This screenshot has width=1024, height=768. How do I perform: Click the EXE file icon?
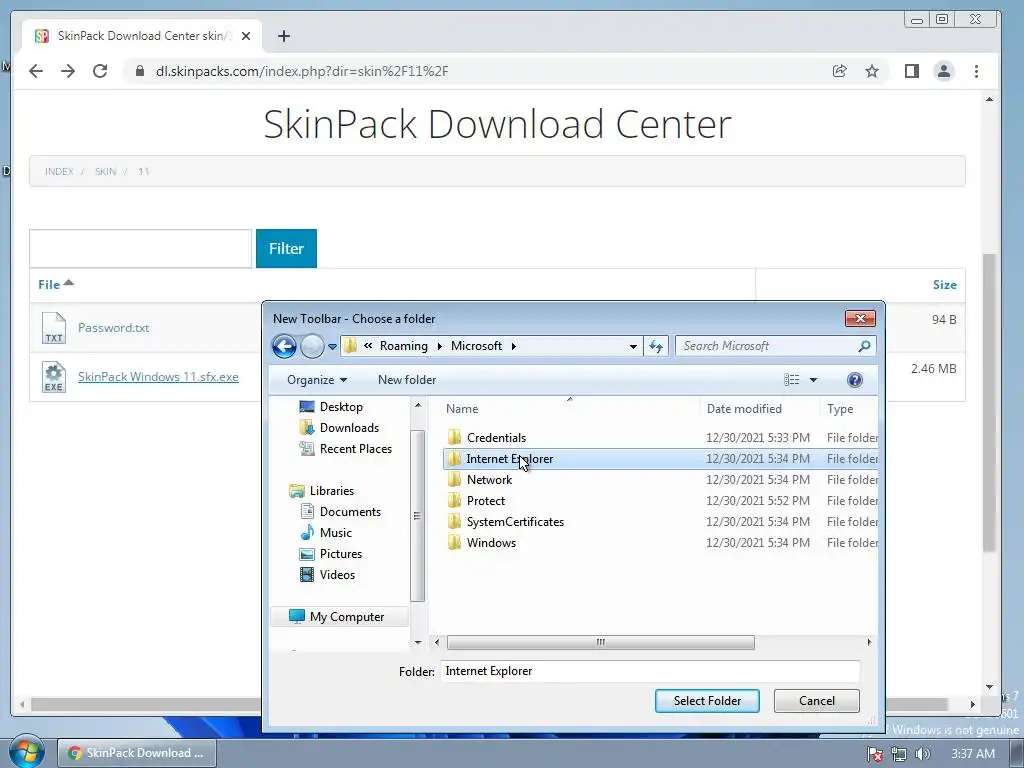(x=54, y=377)
